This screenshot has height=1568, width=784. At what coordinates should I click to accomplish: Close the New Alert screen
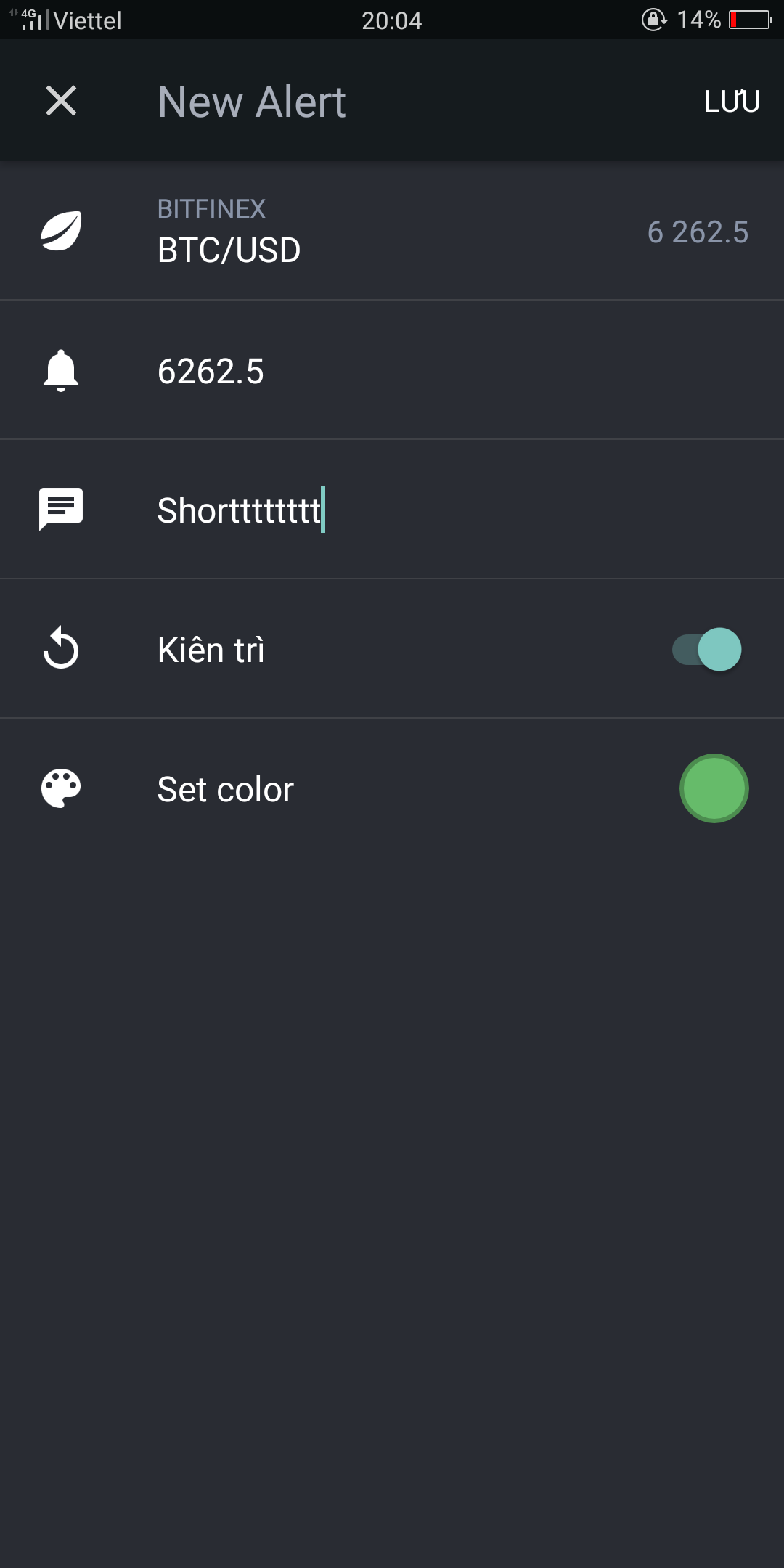(61, 100)
